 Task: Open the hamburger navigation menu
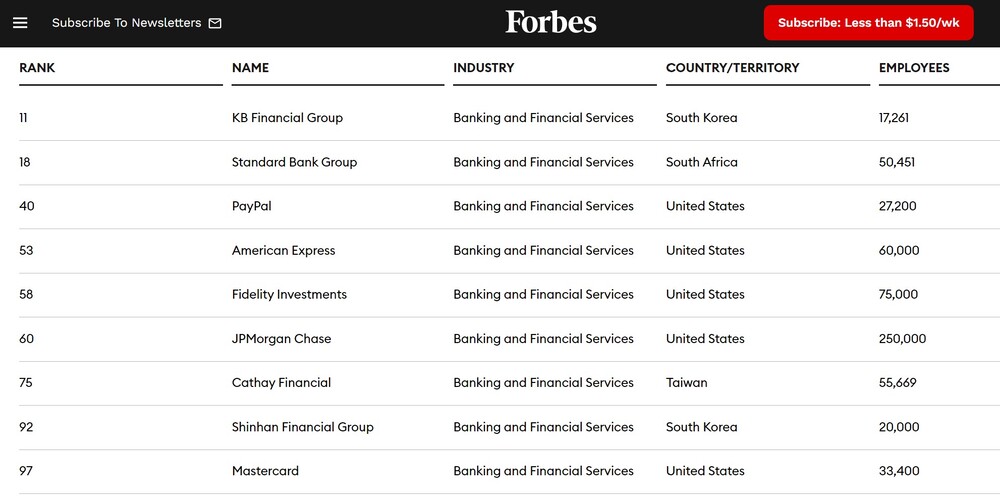(20, 23)
